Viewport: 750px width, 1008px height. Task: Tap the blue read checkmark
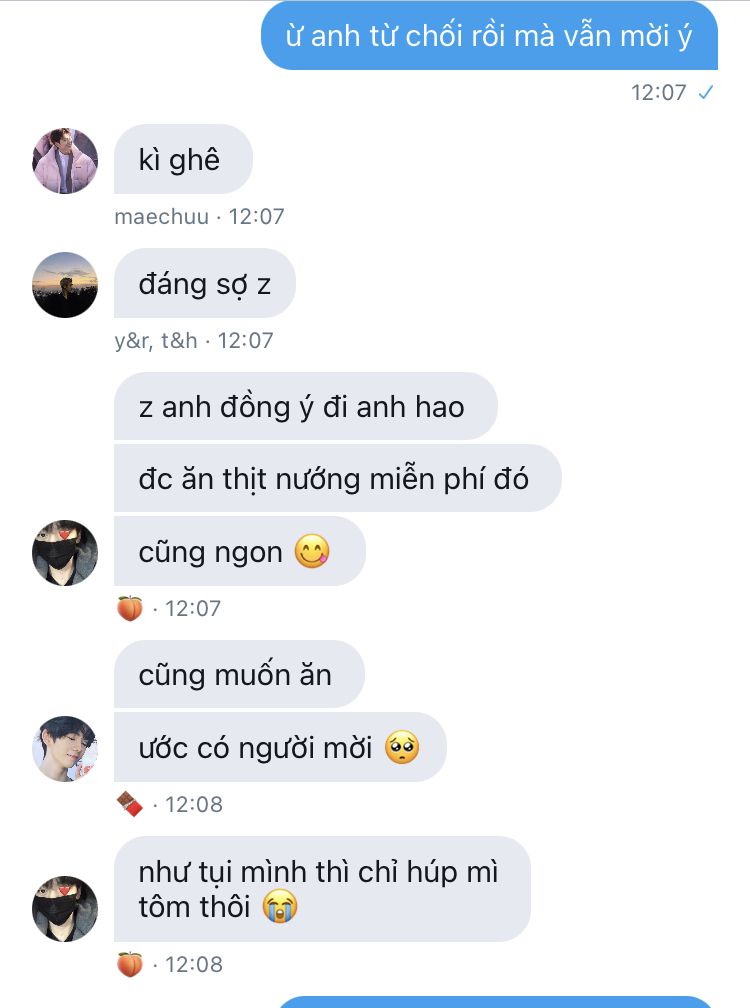point(706,93)
